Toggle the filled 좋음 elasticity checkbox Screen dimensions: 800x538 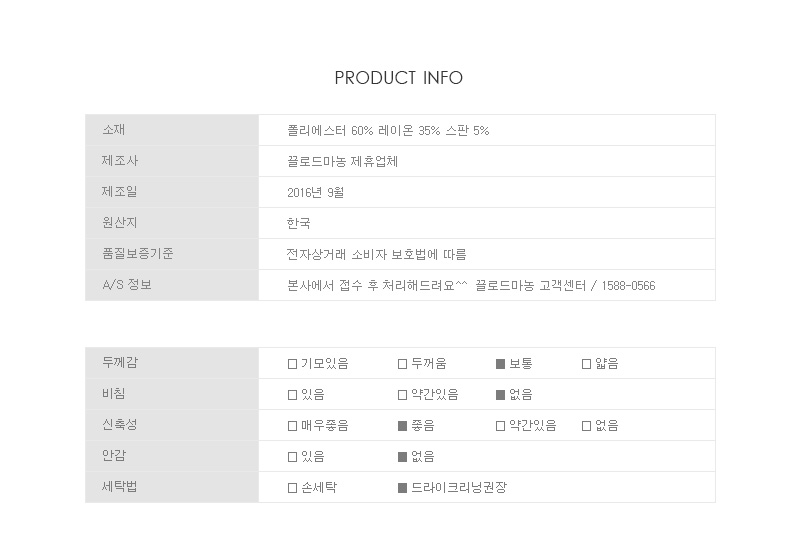[402, 426]
